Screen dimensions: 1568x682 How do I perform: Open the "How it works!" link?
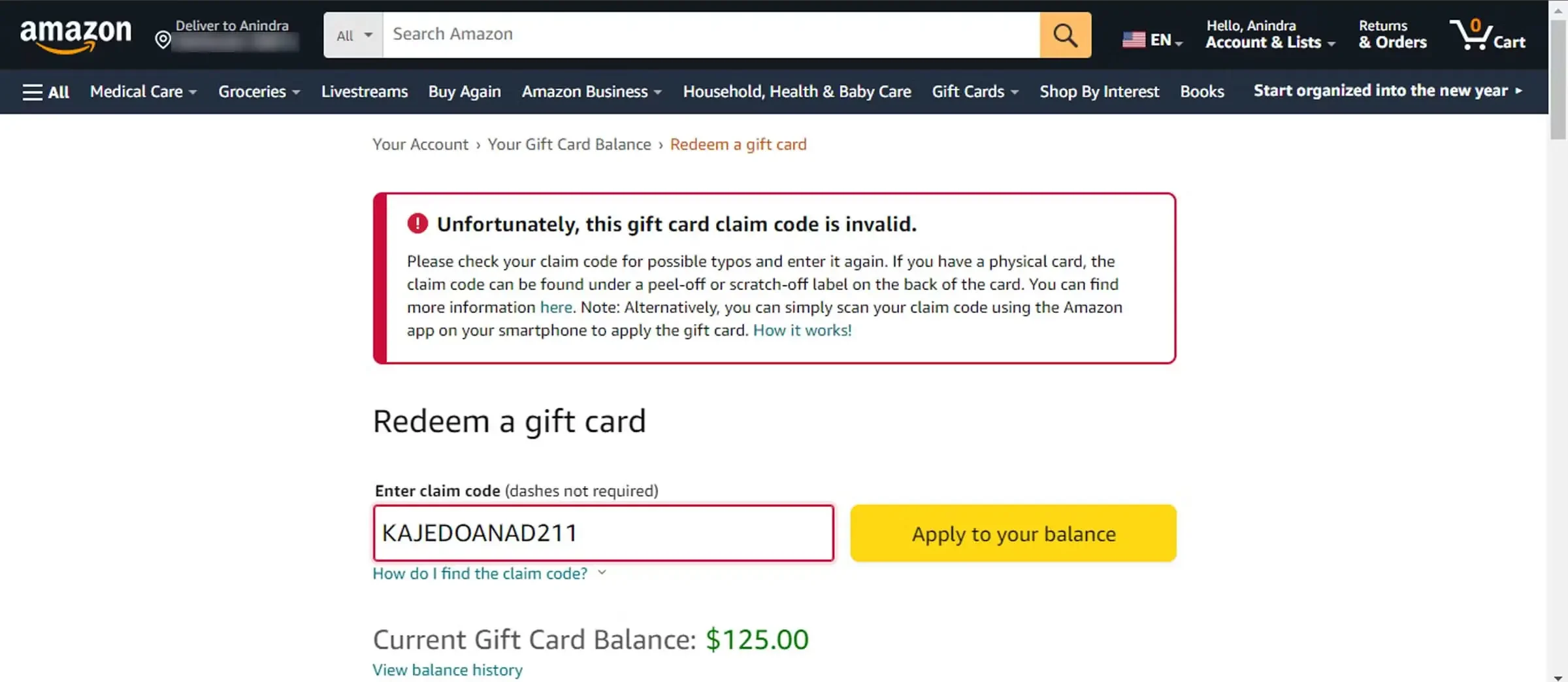802,331
